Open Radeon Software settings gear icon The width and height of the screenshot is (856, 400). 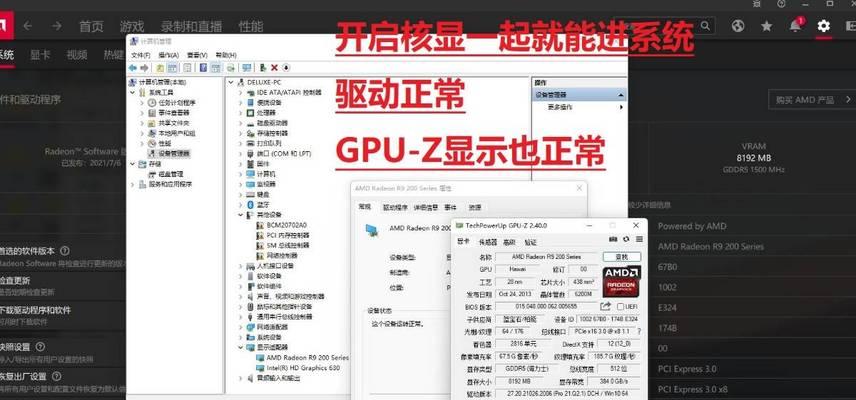[x=823, y=26]
